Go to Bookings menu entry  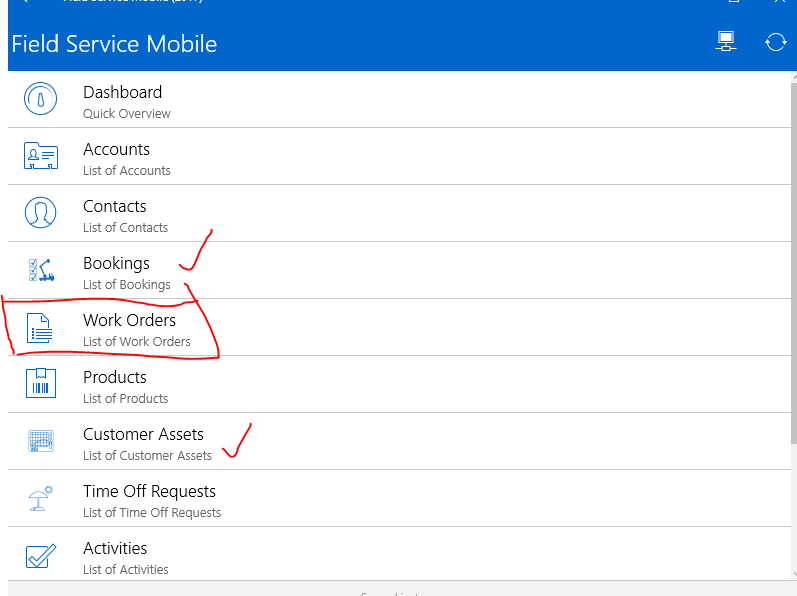tap(400, 270)
